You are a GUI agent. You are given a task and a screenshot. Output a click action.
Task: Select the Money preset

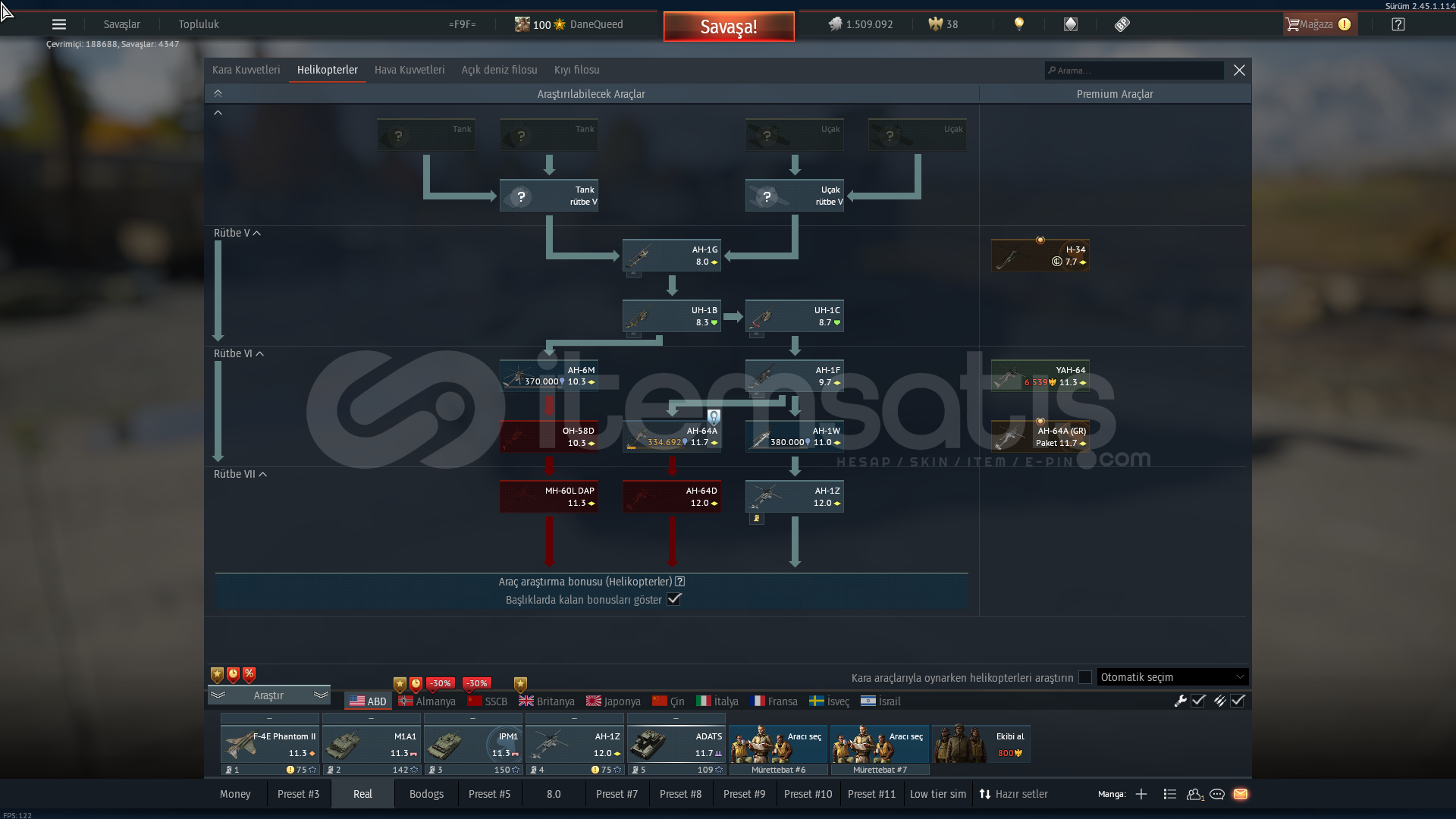(x=235, y=794)
